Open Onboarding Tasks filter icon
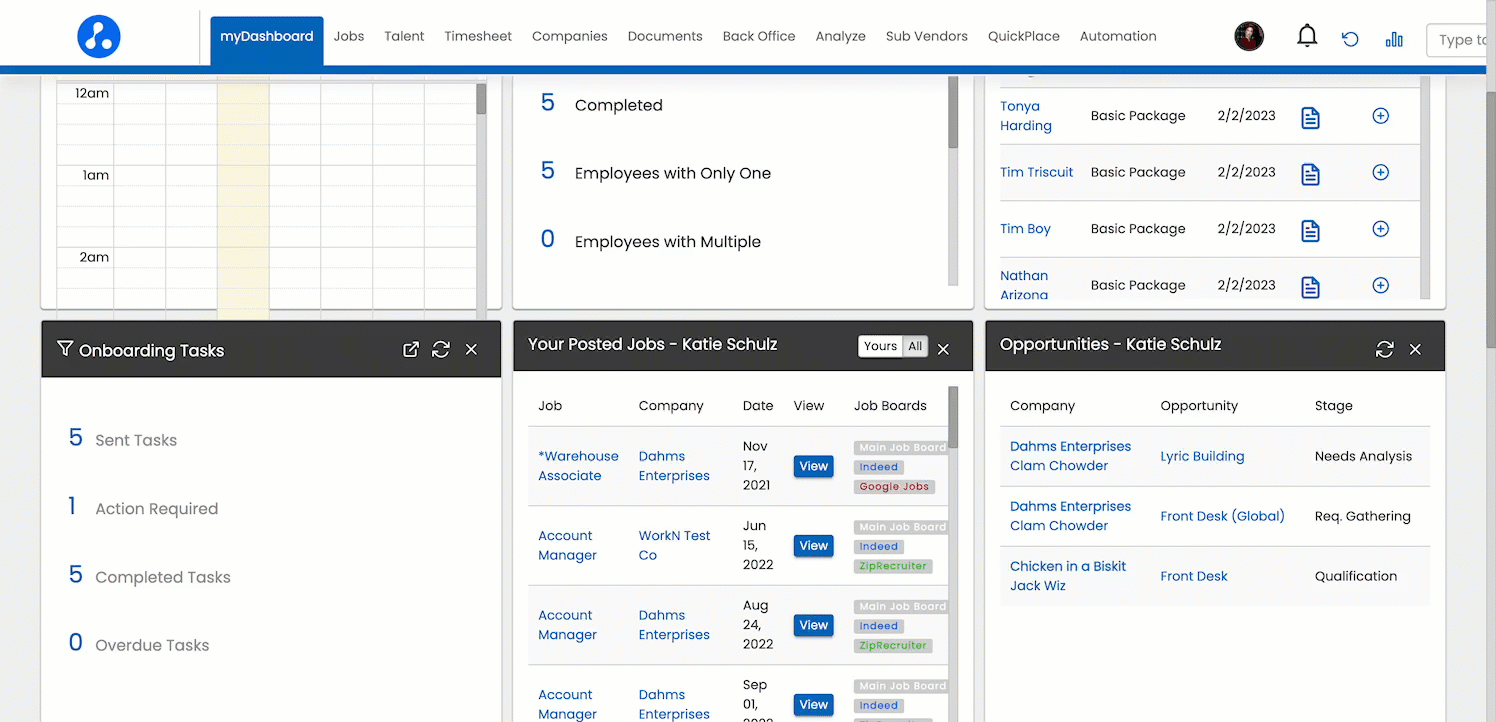The image size is (1496, 722). pyautogui.click(x=65, y=349)
